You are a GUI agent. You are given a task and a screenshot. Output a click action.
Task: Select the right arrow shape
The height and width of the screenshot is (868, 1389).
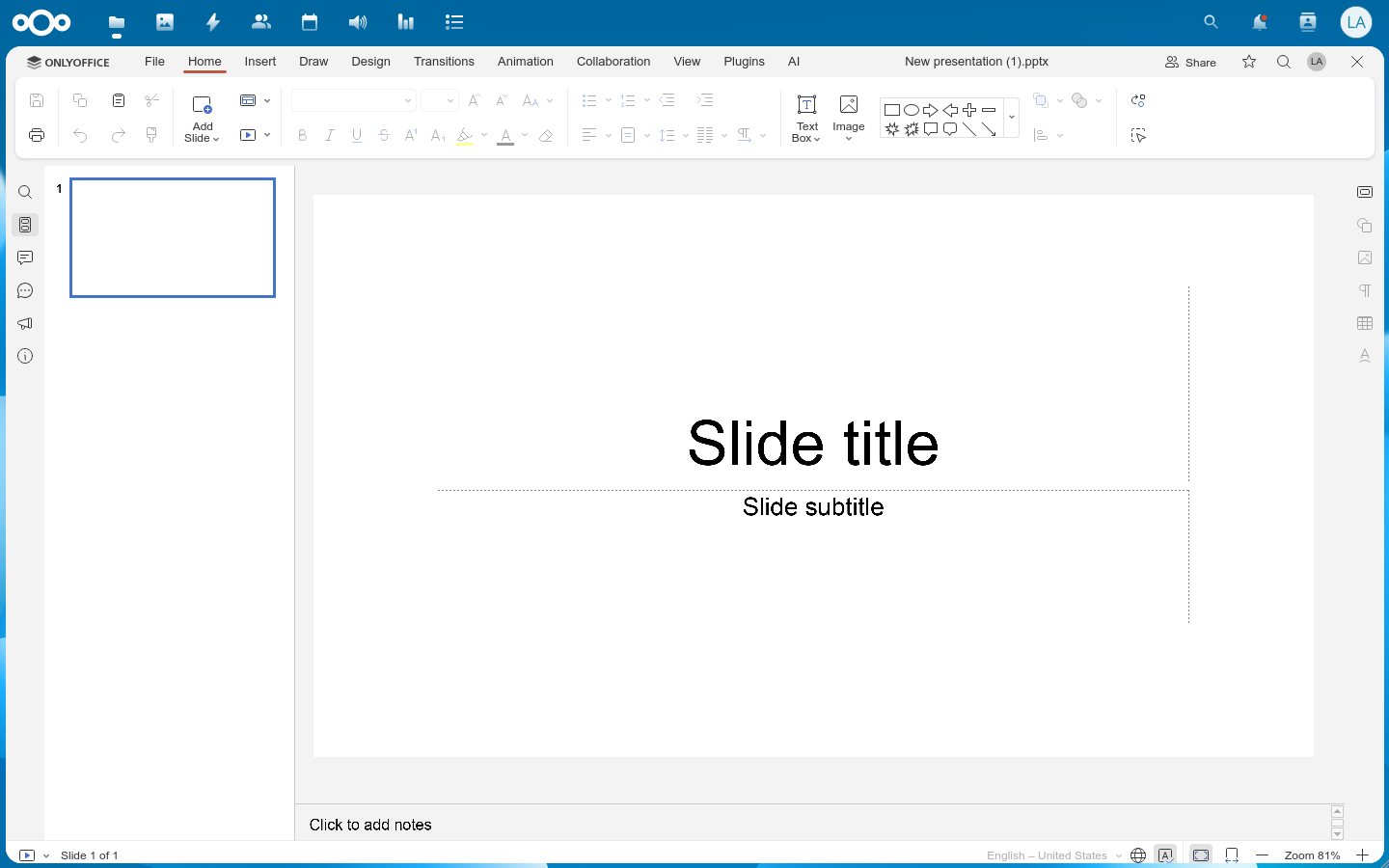(x=931, y=110)
